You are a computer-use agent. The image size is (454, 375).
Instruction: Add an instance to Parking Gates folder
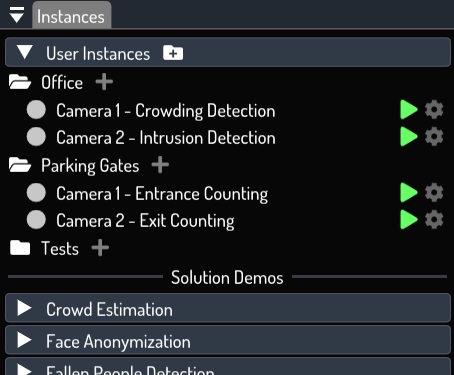160,165
